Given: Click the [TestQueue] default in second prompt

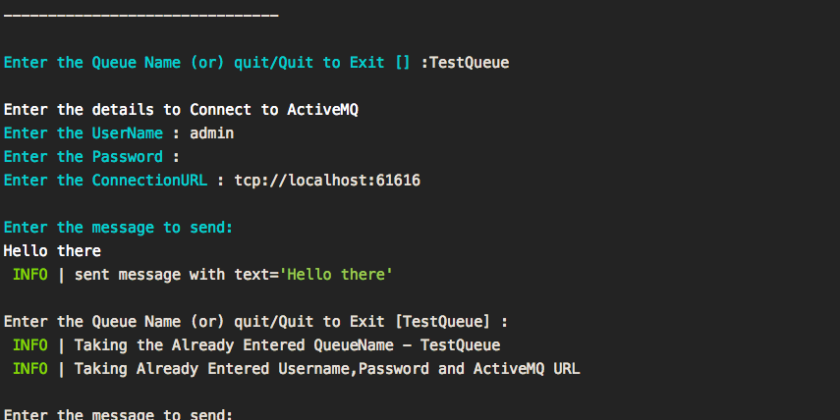Looking at the screenshot, I should tap(442, 322).
